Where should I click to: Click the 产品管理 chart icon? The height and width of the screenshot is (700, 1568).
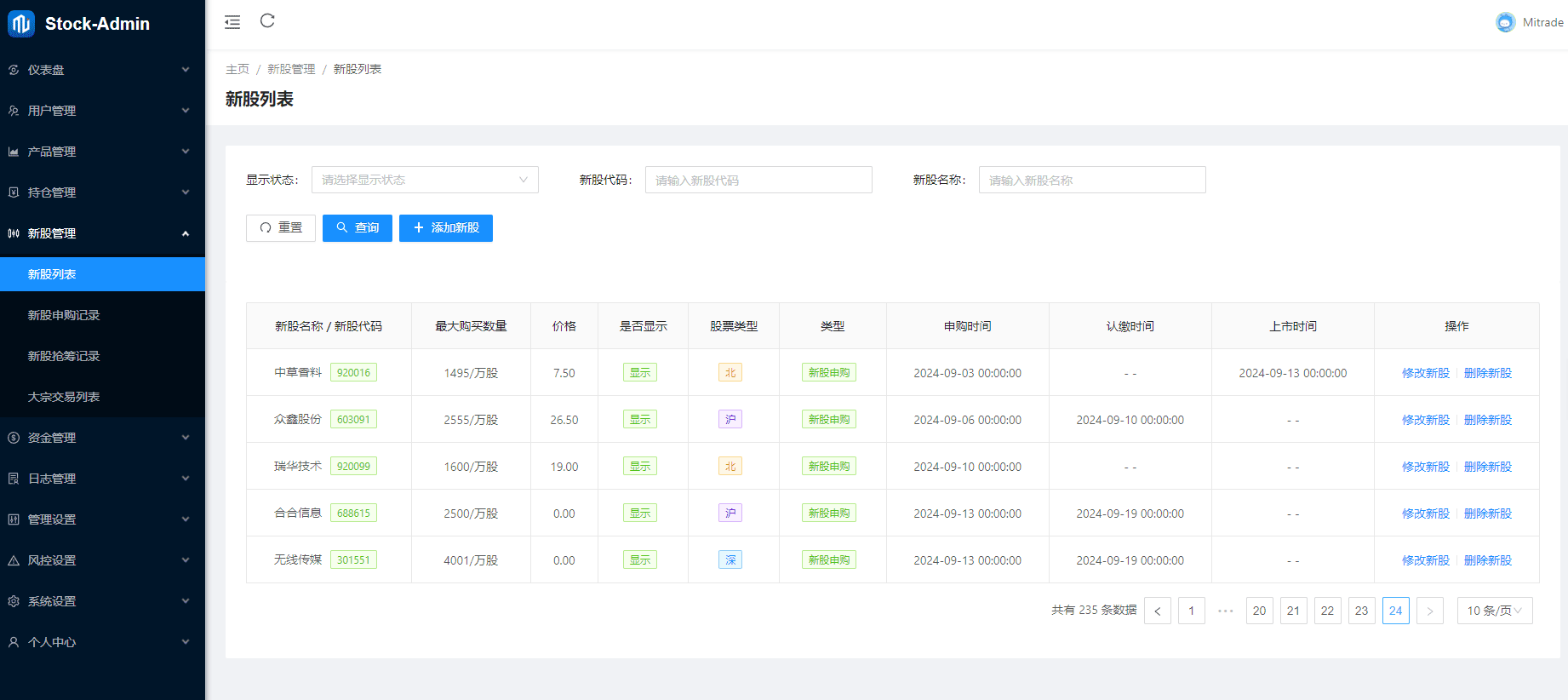click(x=14, y=152)
